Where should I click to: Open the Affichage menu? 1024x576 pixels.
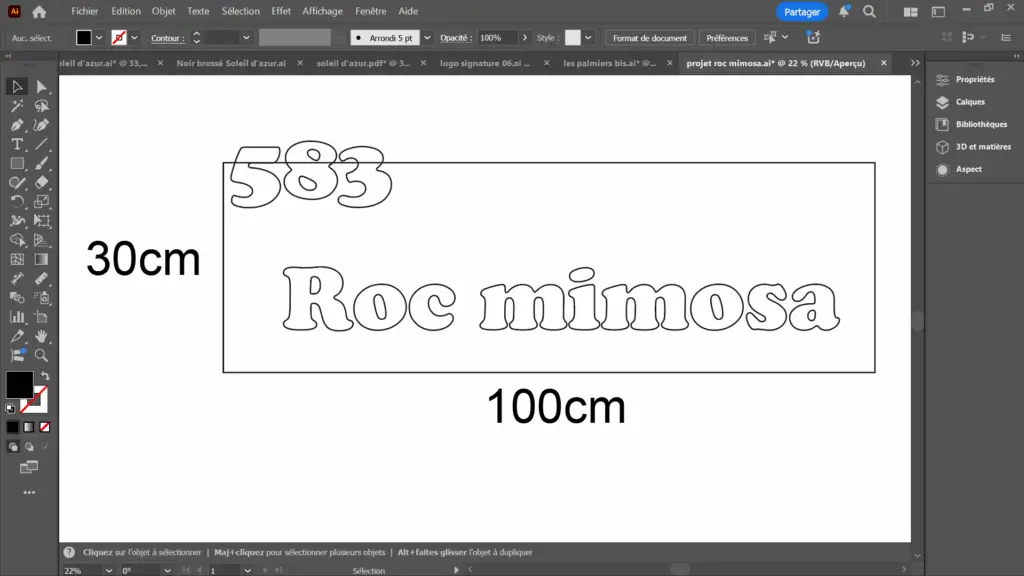point(322,12)
